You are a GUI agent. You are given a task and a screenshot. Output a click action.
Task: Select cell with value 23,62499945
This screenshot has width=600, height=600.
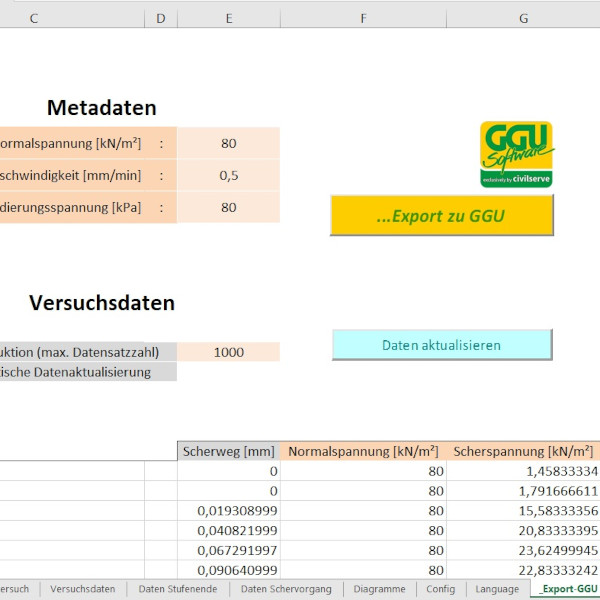pyautogui.click(x=523, y=551)
